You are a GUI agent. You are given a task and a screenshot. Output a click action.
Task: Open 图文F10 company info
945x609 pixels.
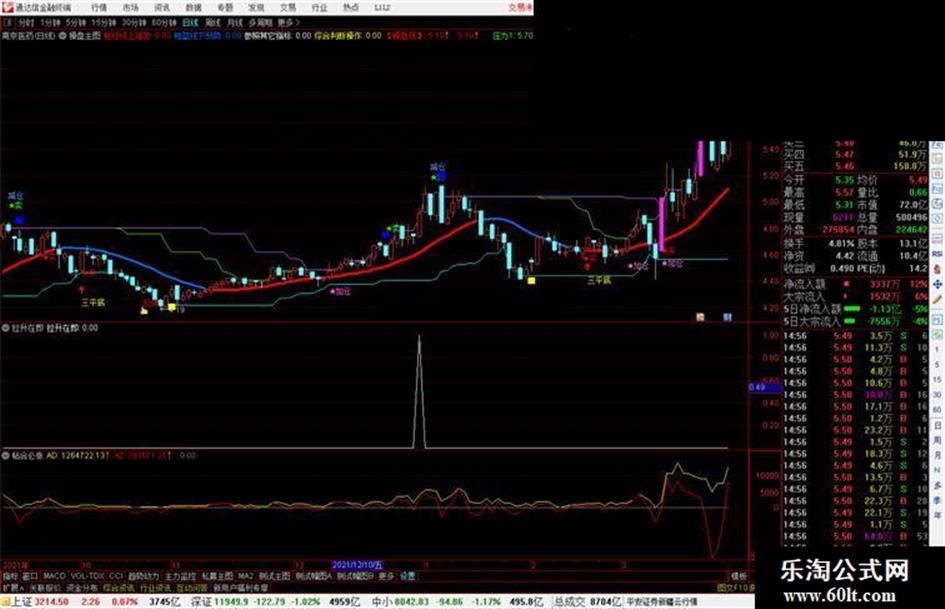[735, 587]
